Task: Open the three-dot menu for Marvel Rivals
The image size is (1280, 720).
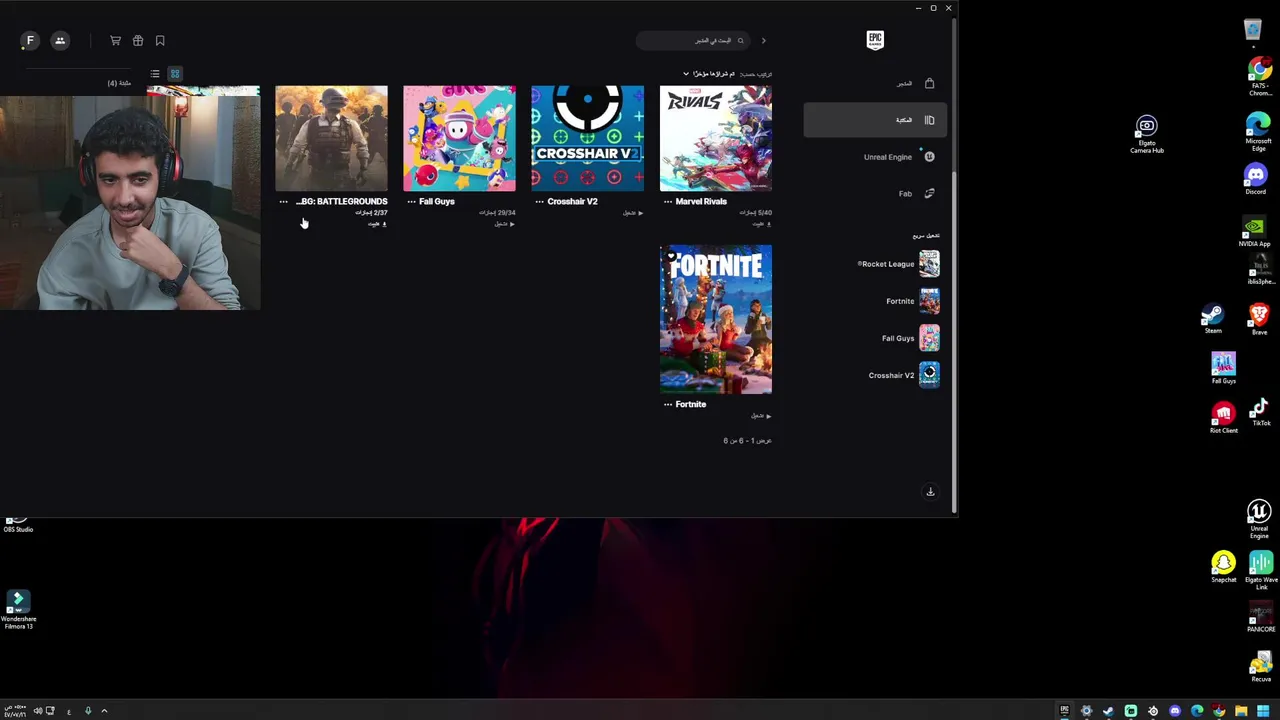Action: pos(668,202)
